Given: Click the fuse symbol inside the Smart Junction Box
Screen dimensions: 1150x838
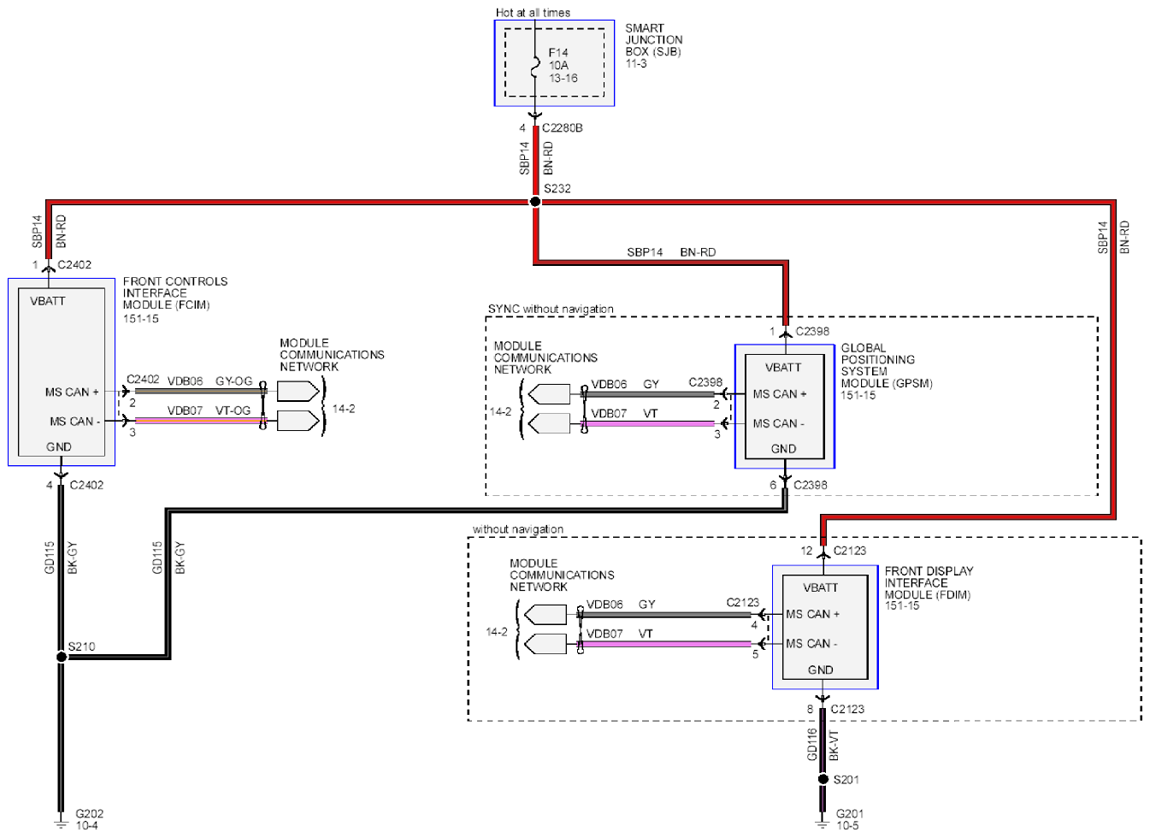Looking at the screenshot, I should (x=535, y=65).
